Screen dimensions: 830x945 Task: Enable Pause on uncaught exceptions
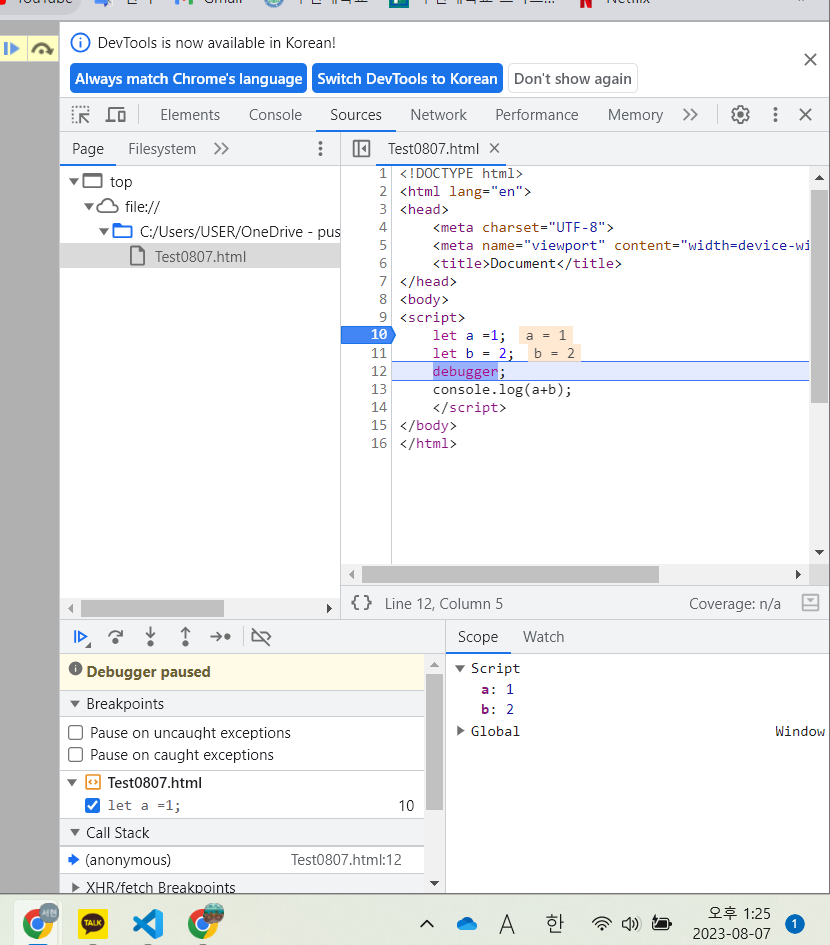point(76,733)
